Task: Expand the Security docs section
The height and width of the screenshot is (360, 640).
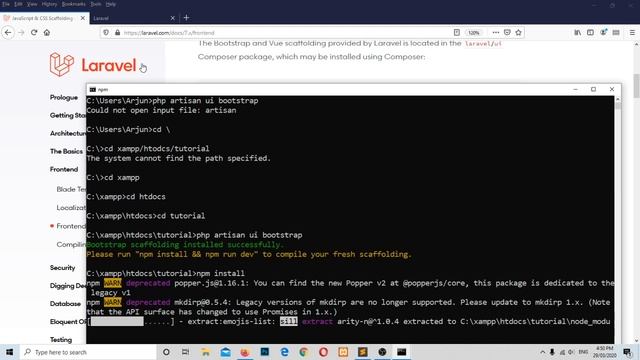Action: click(x=62, y=268)
